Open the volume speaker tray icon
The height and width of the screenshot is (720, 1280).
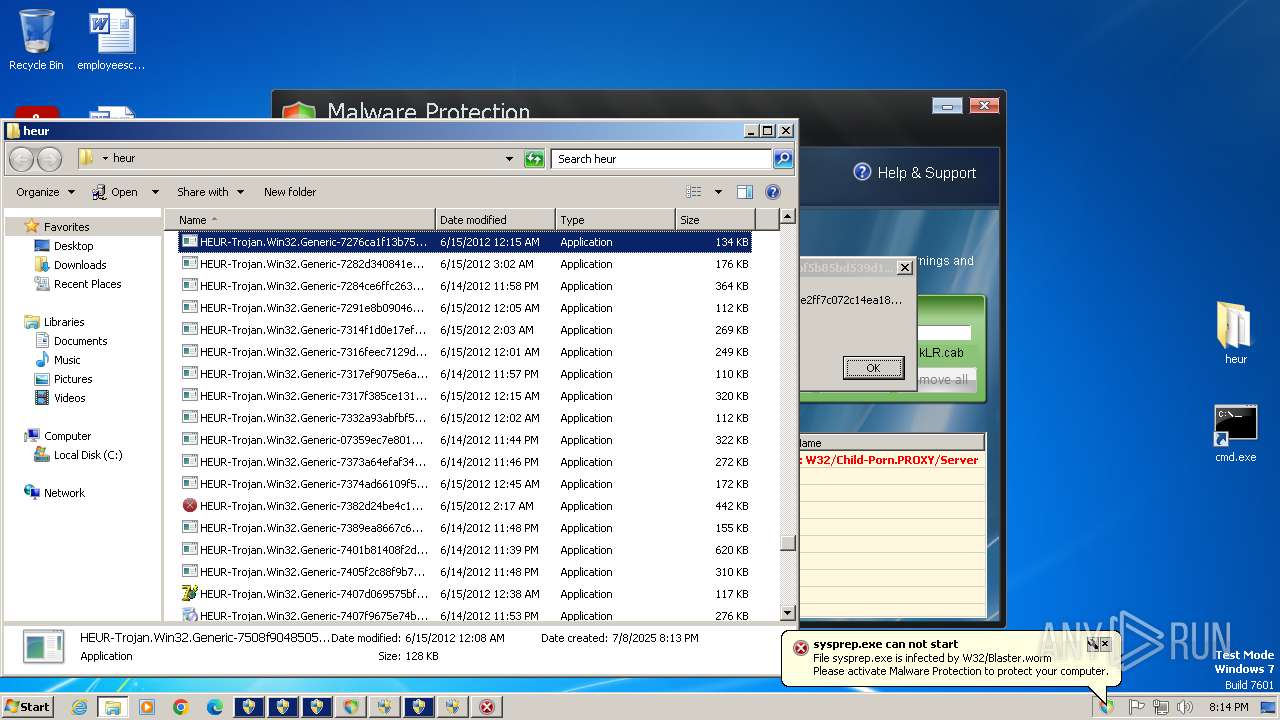click(1186, 707)
